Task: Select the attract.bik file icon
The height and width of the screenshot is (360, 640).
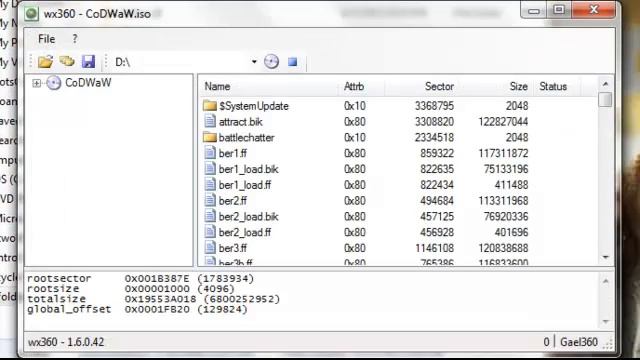Action: pos(210,121)
